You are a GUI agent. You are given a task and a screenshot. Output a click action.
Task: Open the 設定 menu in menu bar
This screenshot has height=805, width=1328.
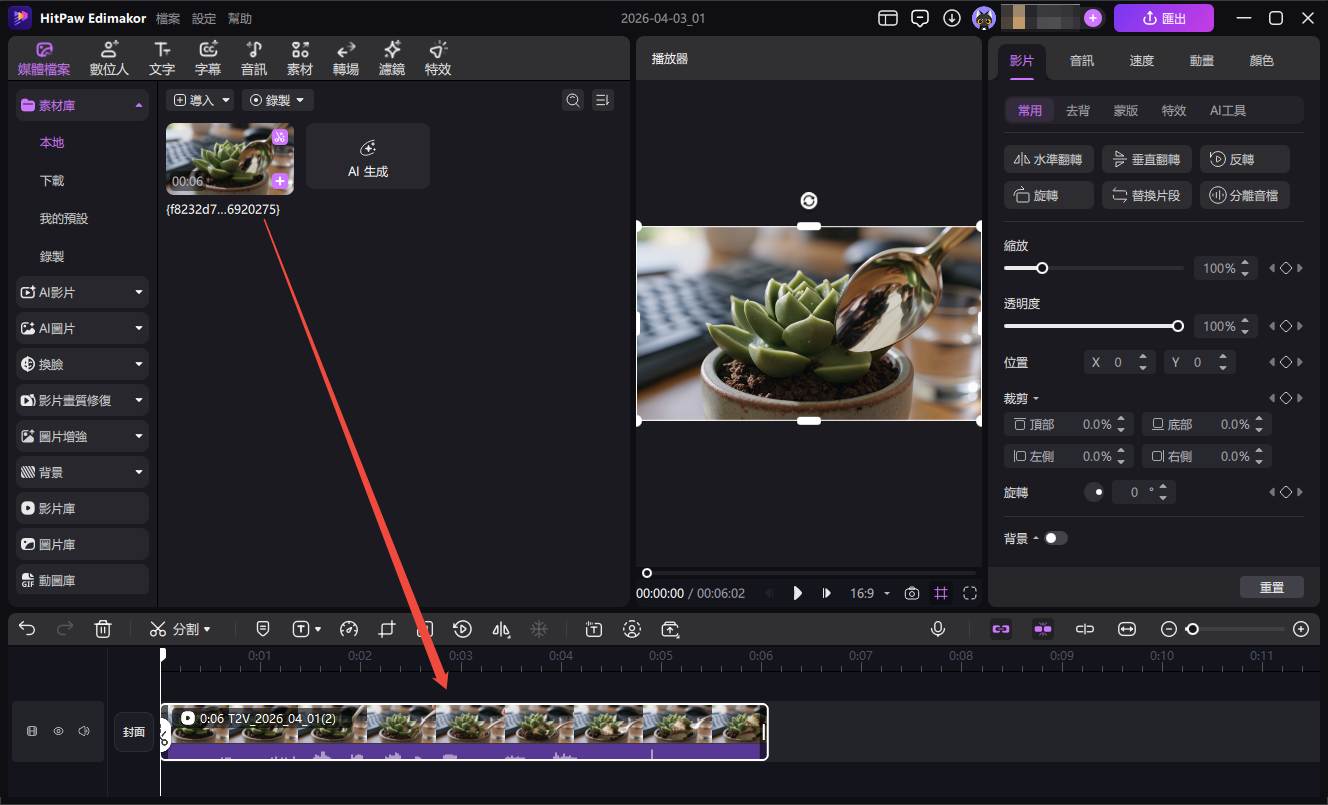(x=203, y=17)
